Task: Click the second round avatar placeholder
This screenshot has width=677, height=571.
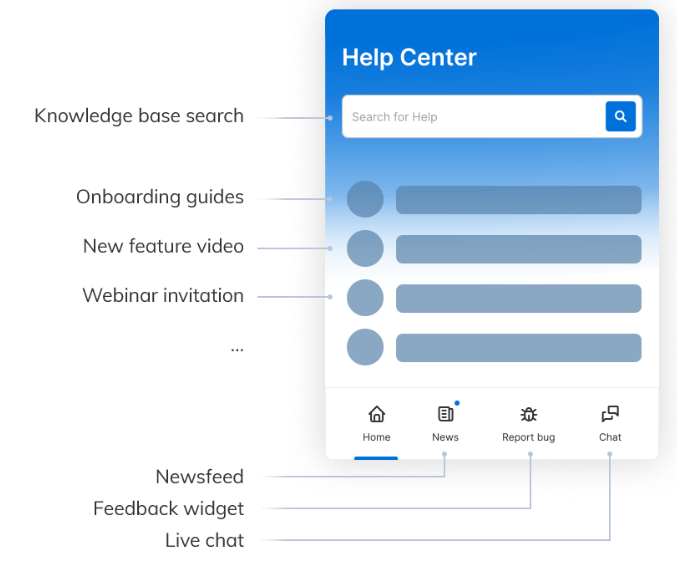Action: 365,248
